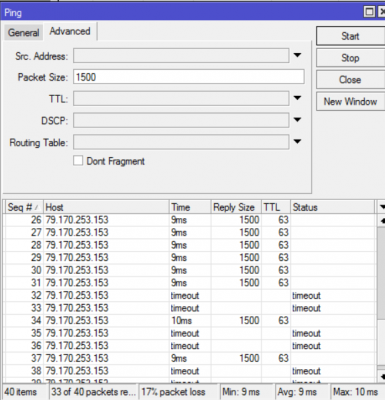Viewport: 385px width, 400px height.
Task: Stop the running ping
Action: pos(350,58)
